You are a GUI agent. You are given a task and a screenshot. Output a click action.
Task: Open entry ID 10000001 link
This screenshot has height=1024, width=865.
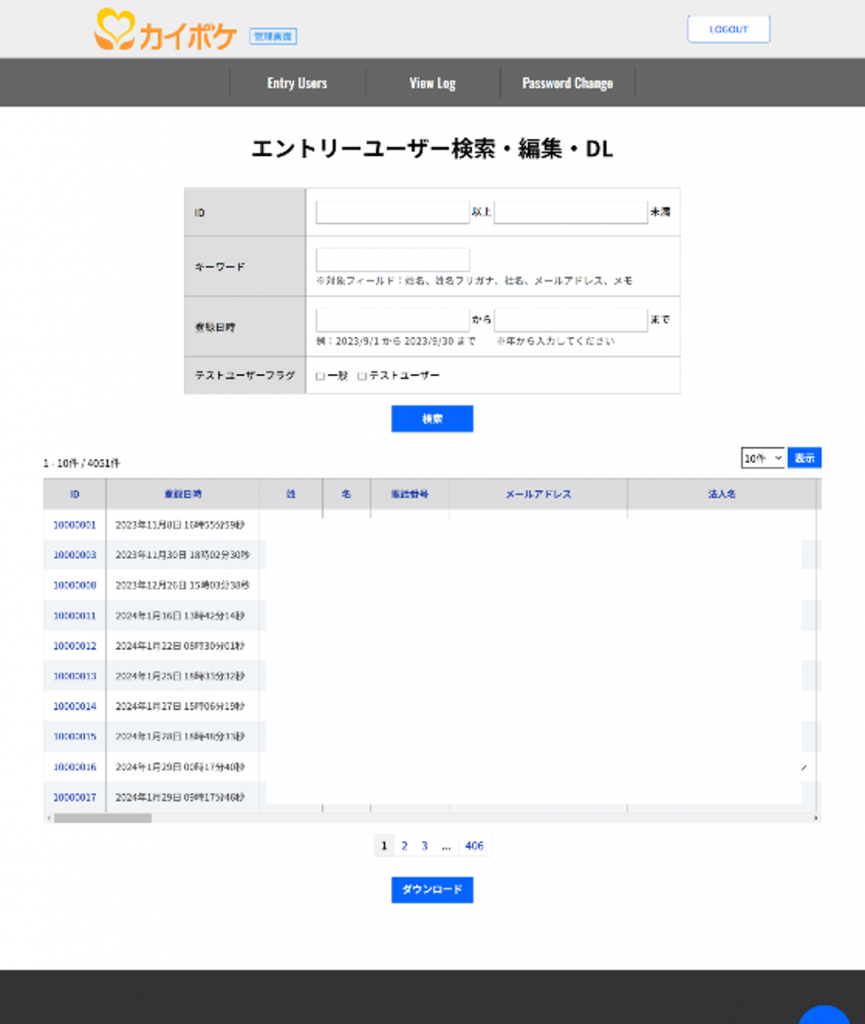click(x=74, y=525)
